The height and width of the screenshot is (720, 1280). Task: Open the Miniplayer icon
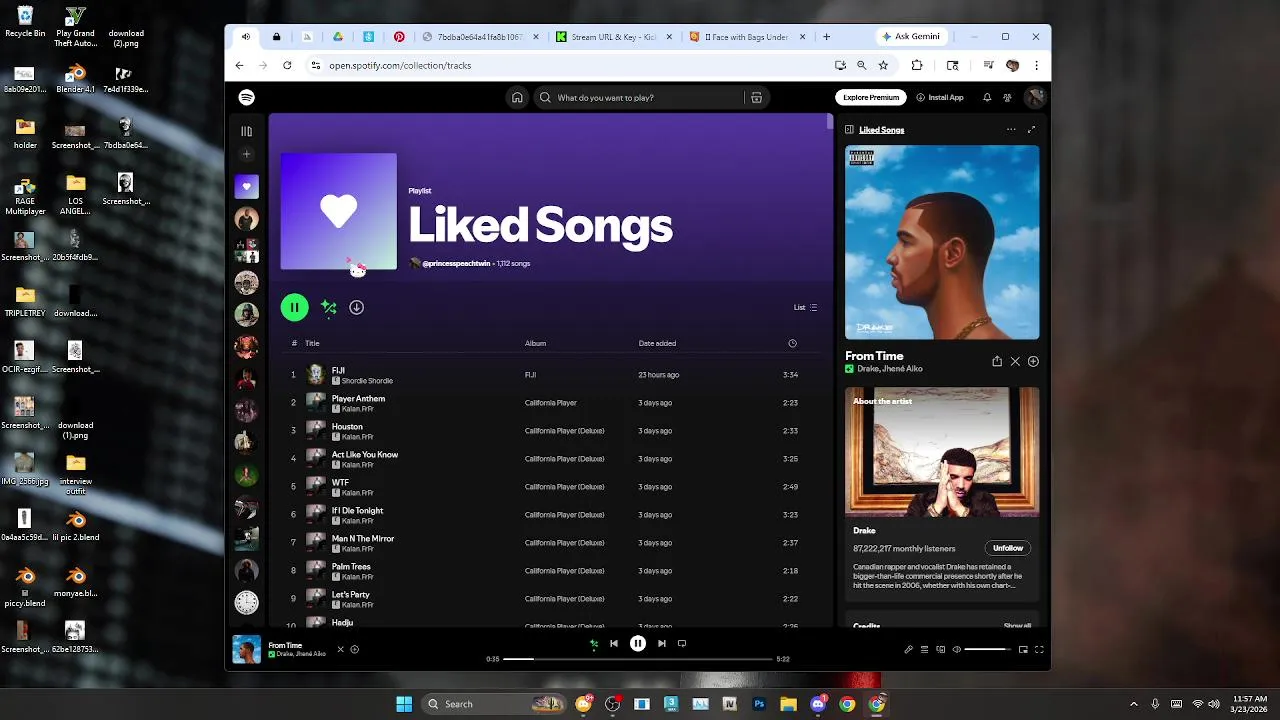[x=1023, y=650]
